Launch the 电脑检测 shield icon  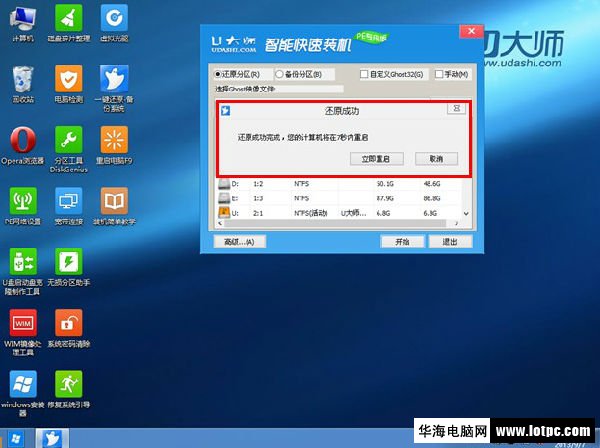[x=68, y=84]
